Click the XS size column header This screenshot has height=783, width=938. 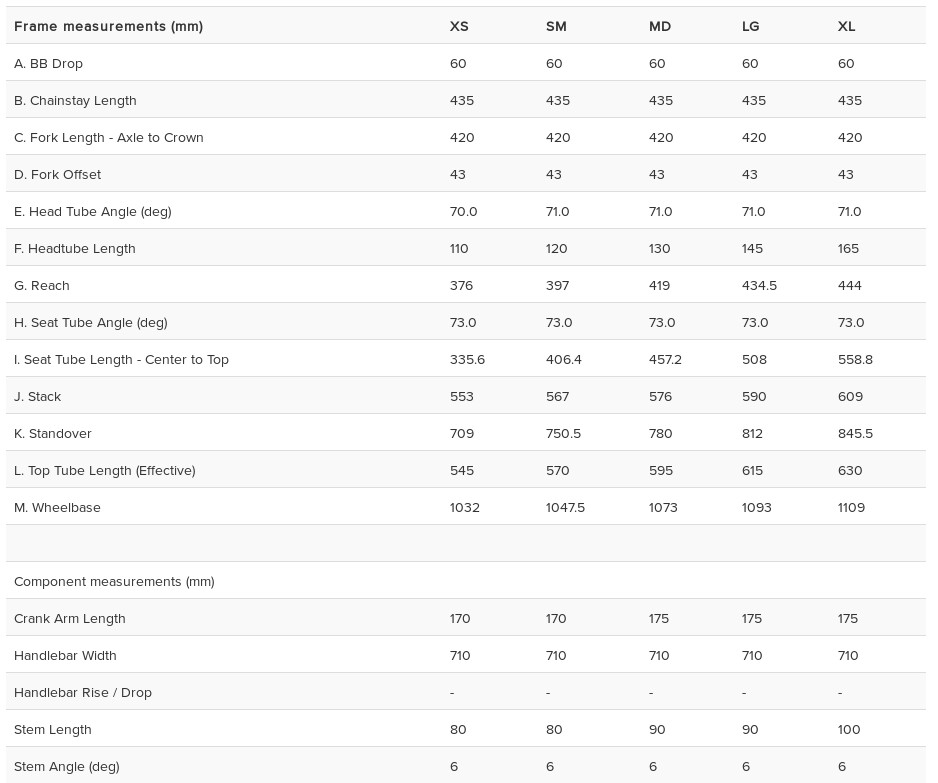point(459,26)
